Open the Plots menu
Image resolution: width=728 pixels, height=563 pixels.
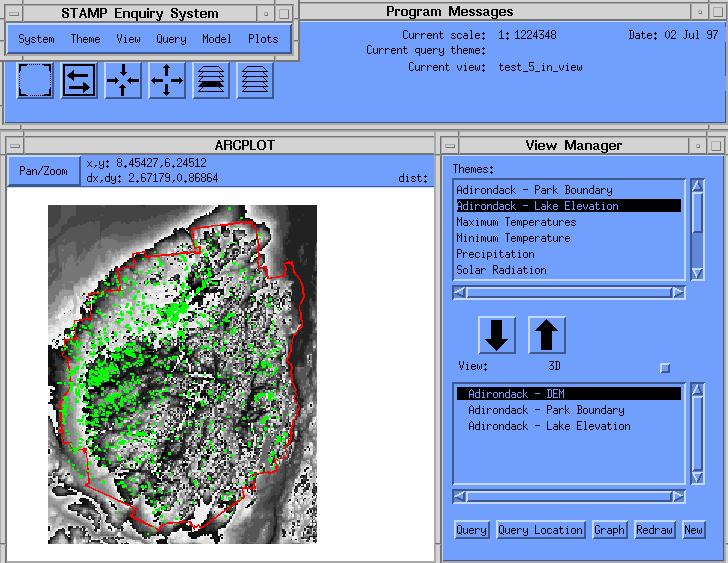263,39
